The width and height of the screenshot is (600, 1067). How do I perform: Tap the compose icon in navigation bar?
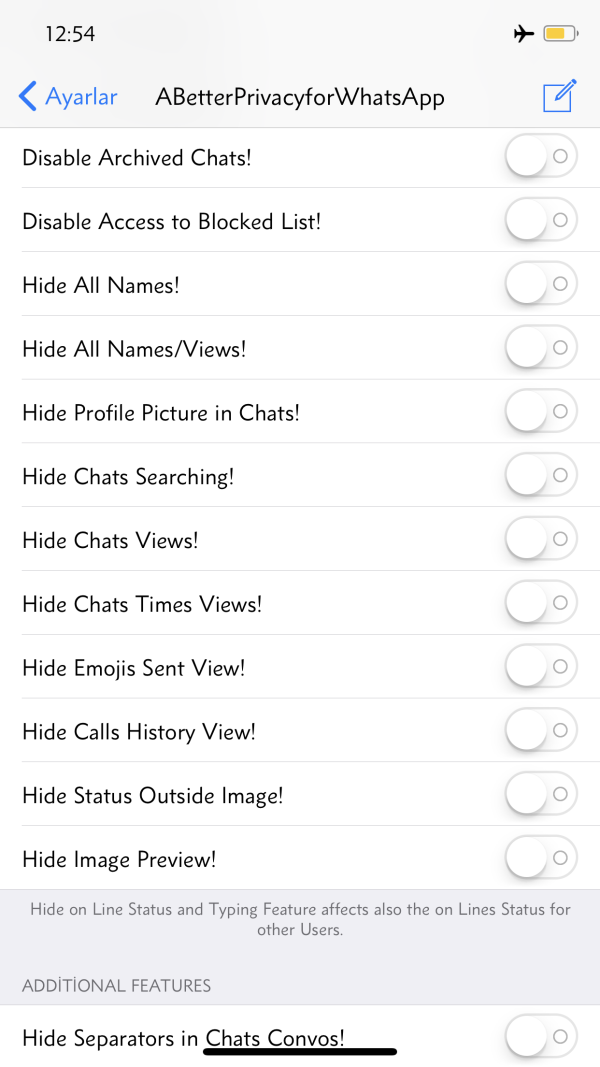[559, 97]
